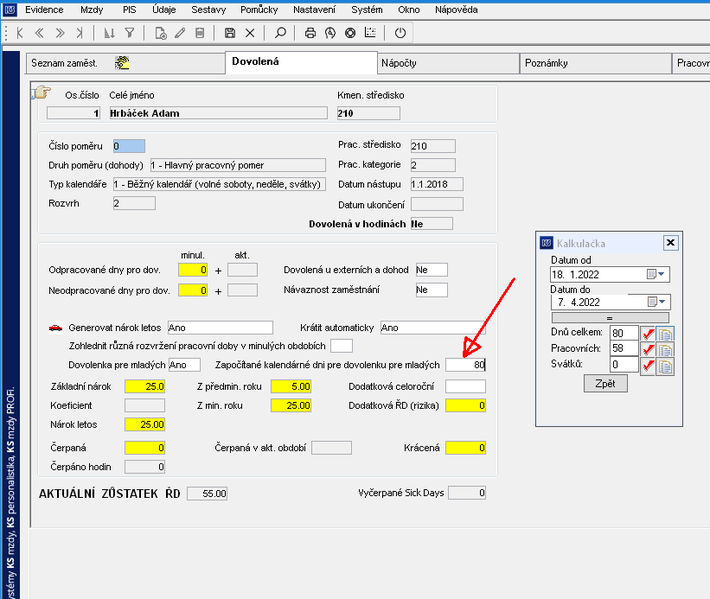Open the filter funnel tool
This screenshot has height=599, width=710.
[x=130, y=33]
